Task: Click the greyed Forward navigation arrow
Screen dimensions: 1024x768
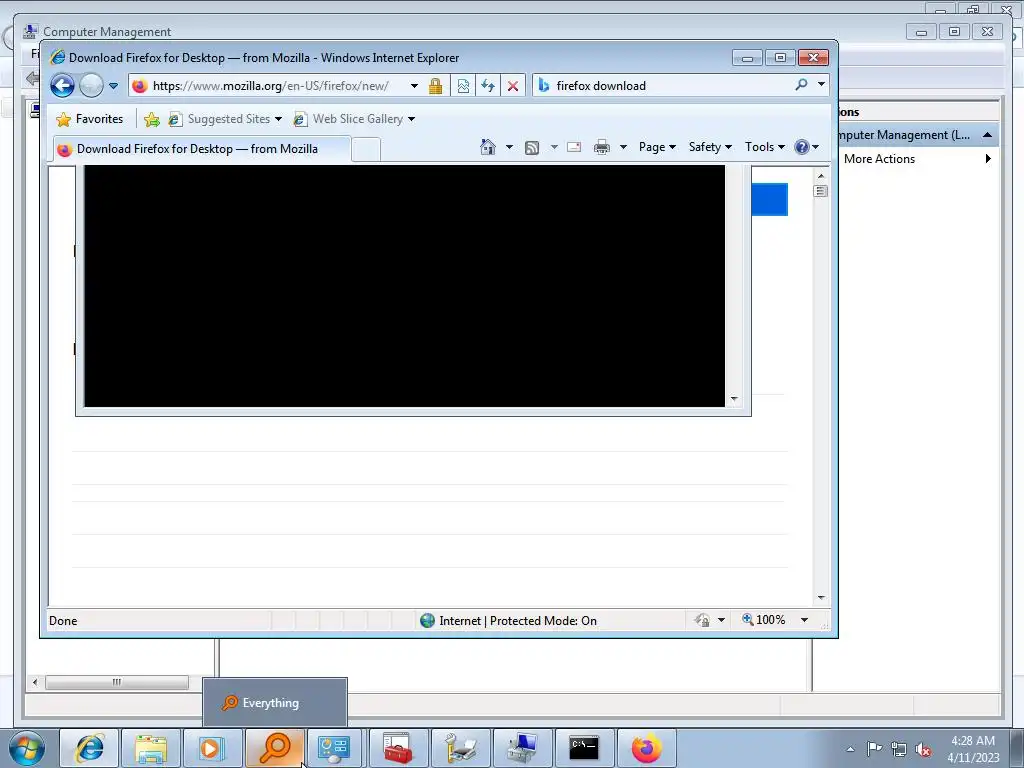Action: coord(91,86)
